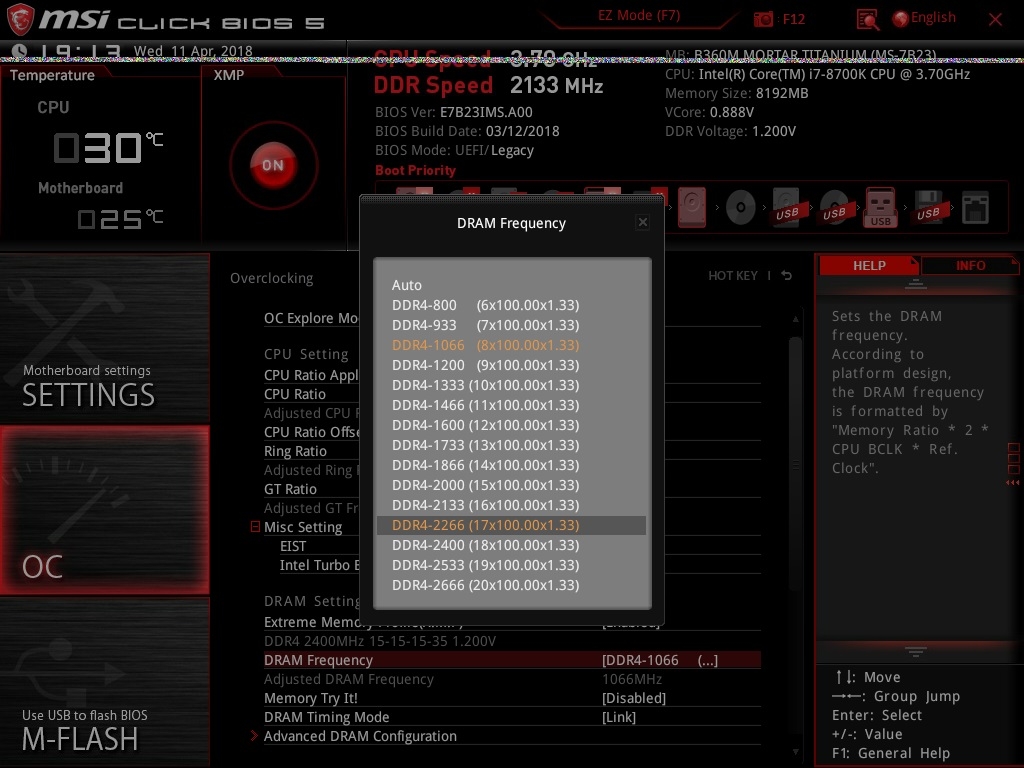Switch to the INFO tab
The image size is (1024, 768).
970,265
